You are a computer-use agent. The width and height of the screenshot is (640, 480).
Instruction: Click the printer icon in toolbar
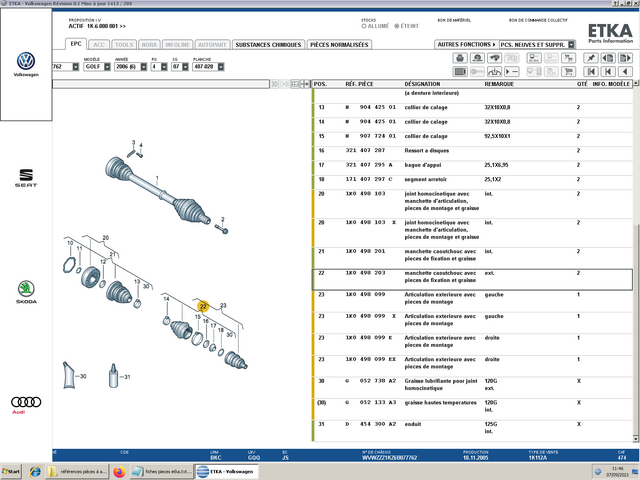(460, 58)
